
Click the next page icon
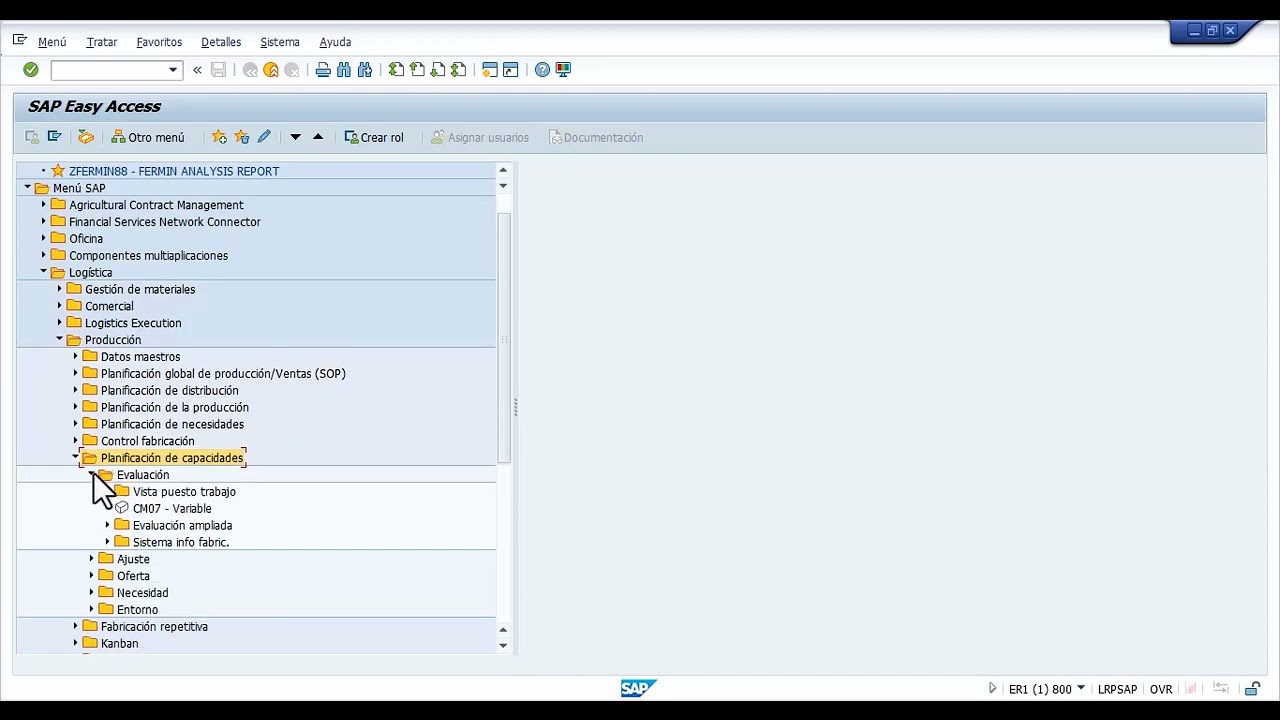point(438,70)
